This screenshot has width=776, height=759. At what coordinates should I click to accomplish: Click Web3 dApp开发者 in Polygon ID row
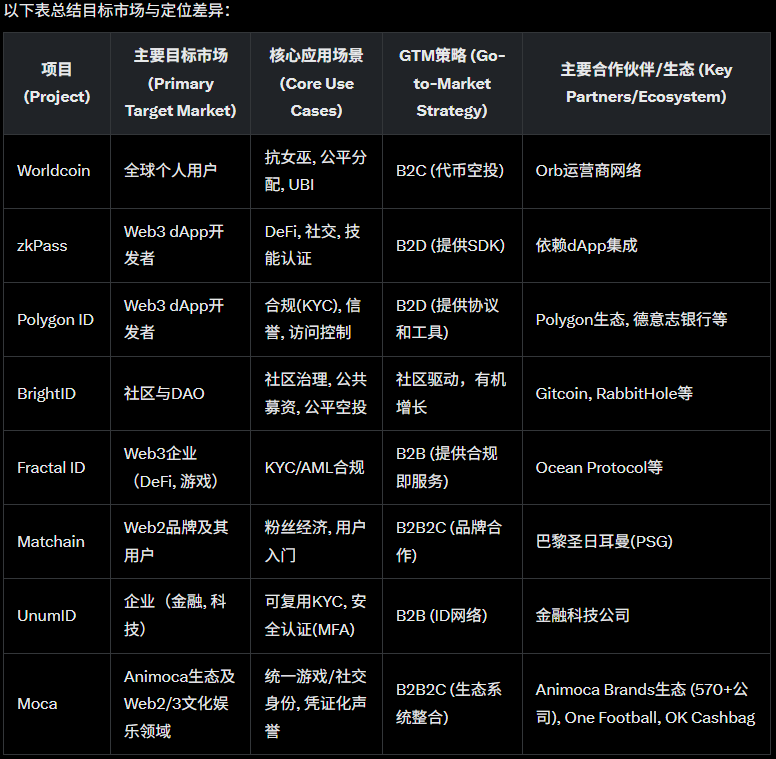pyautogui.click(x=180, y=320)
